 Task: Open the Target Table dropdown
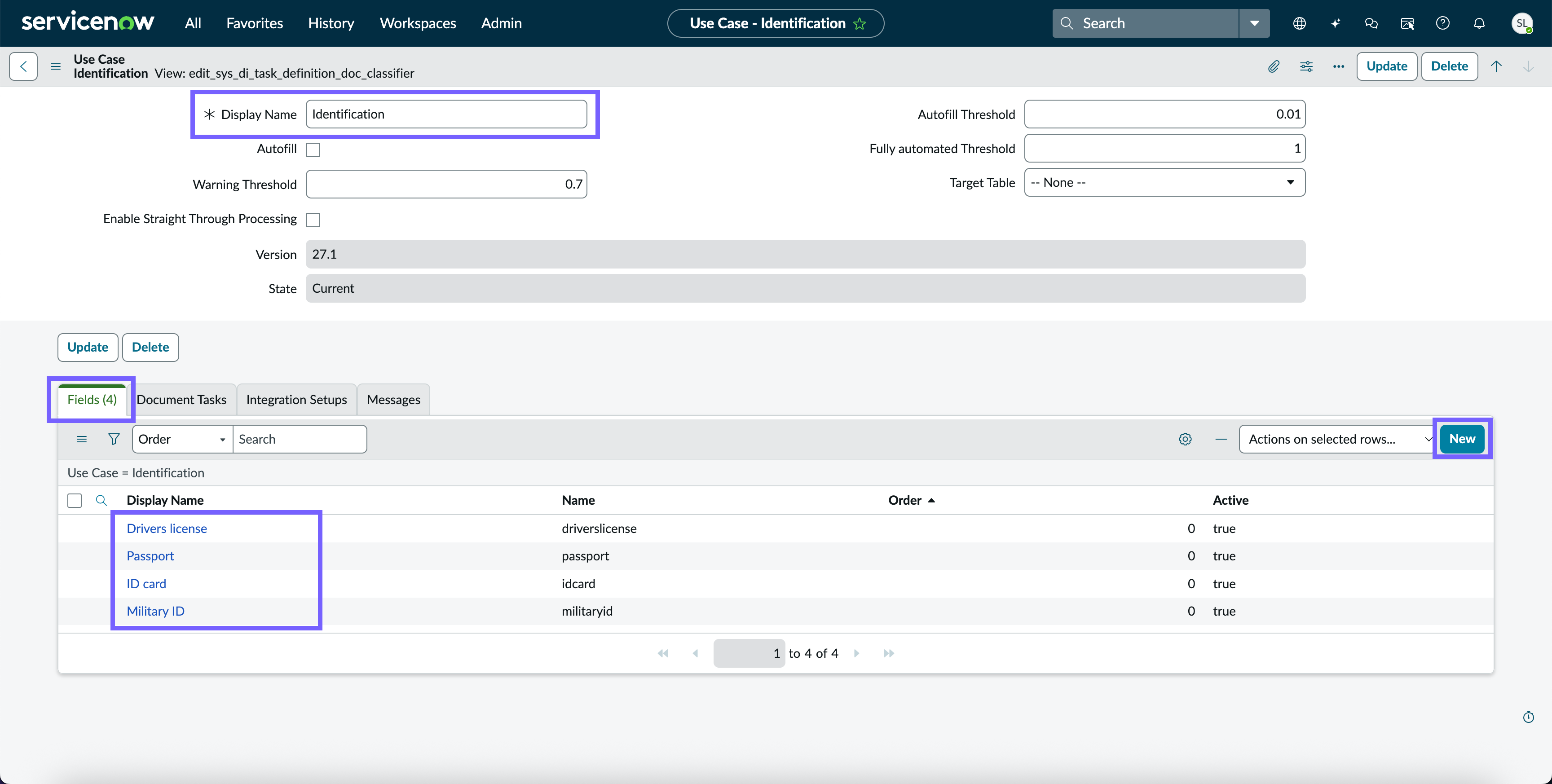point(1164,182)
